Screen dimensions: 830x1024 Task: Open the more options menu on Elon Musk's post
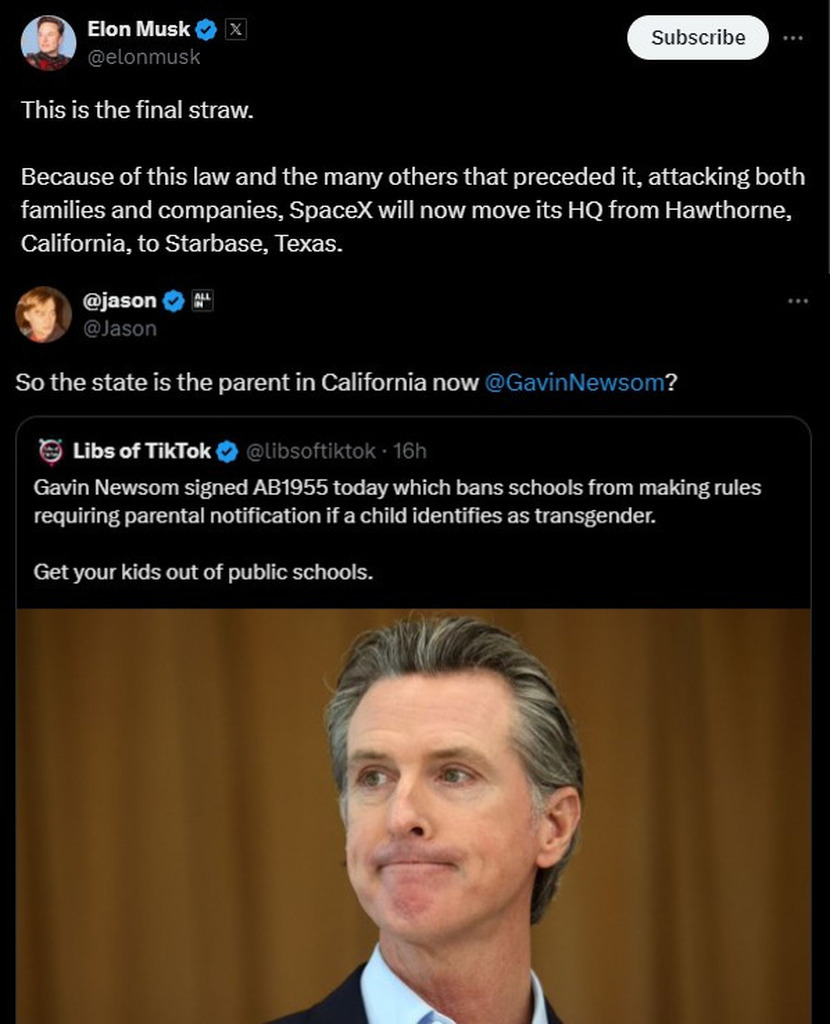792,38
